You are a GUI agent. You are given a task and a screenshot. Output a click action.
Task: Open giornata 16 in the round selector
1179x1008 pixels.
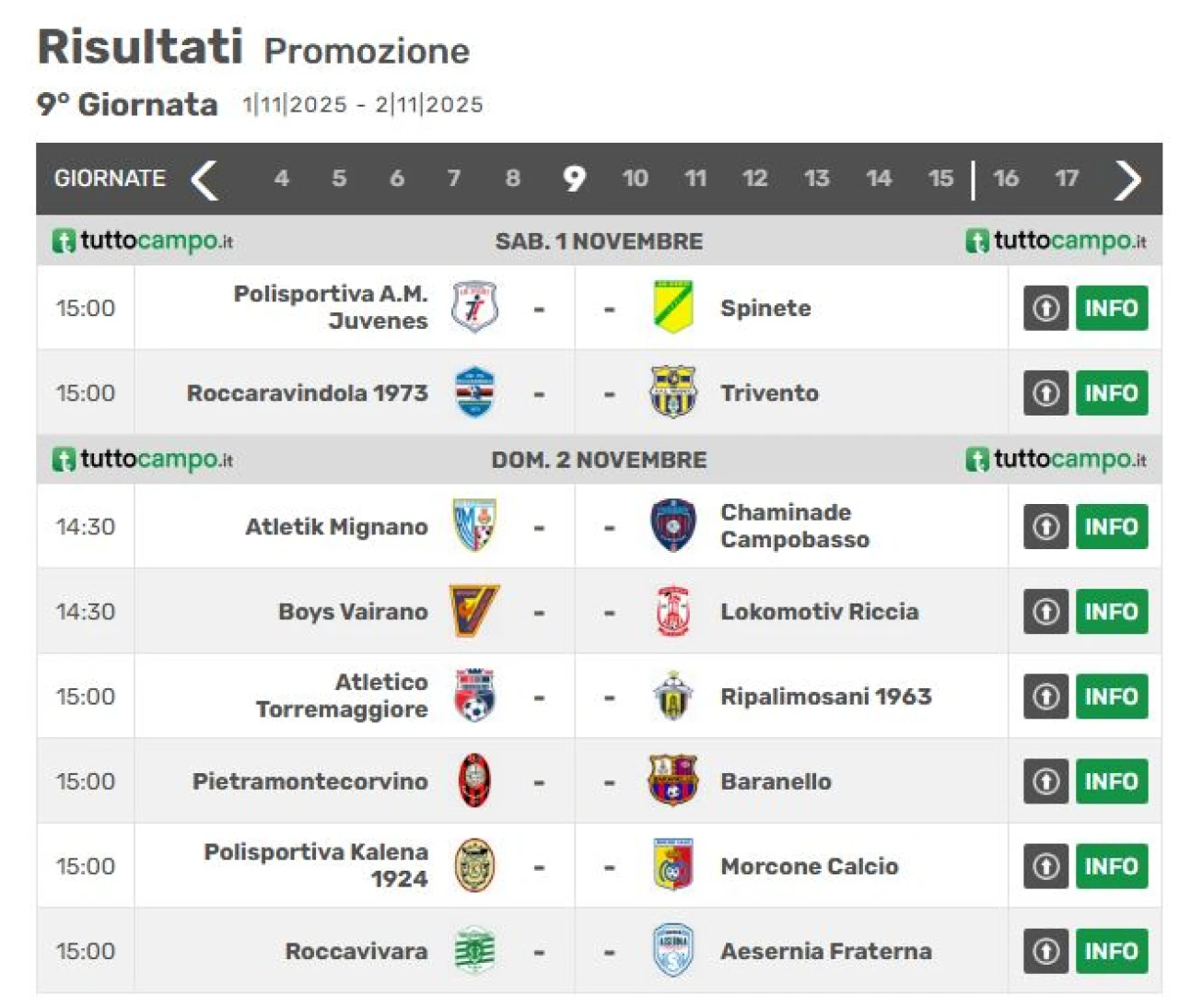[x=1006, y=179]
